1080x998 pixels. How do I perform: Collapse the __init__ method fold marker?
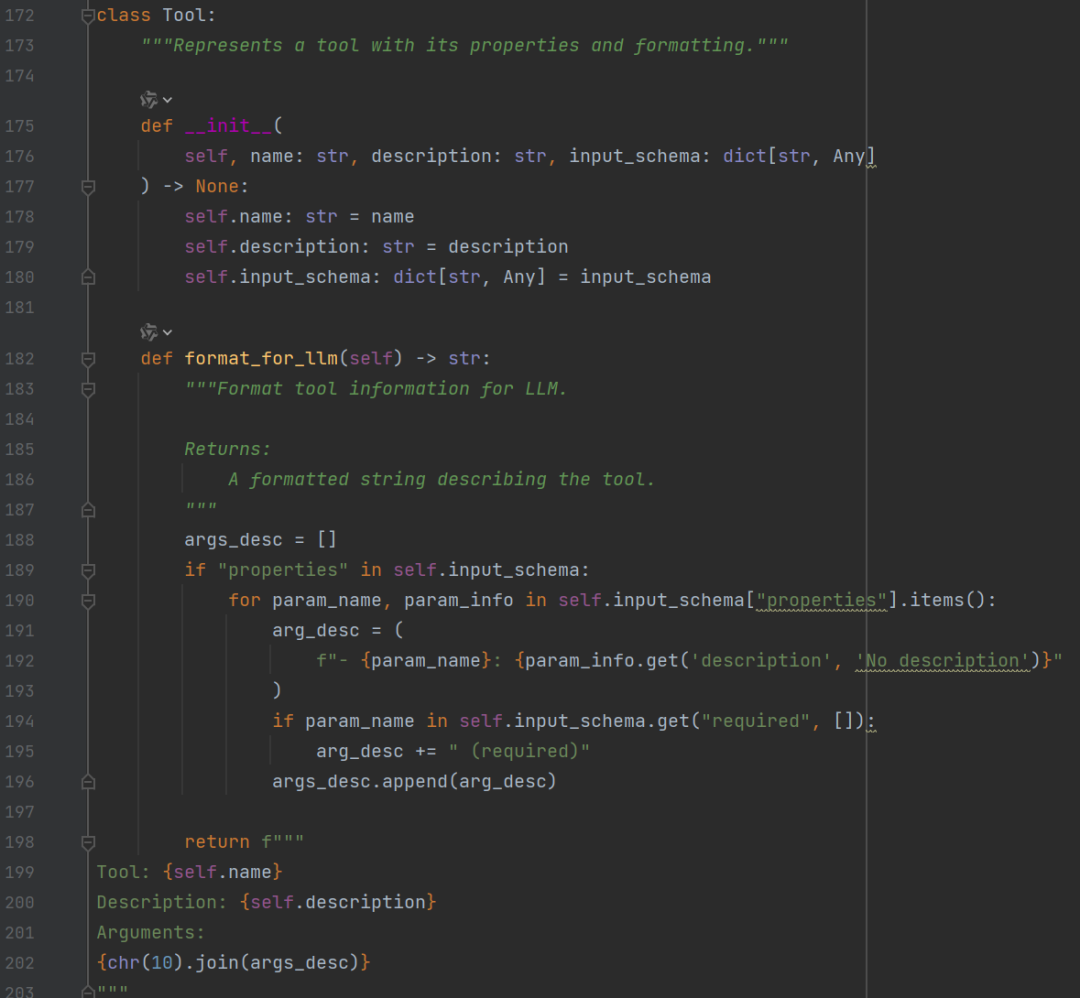point(87,186)
